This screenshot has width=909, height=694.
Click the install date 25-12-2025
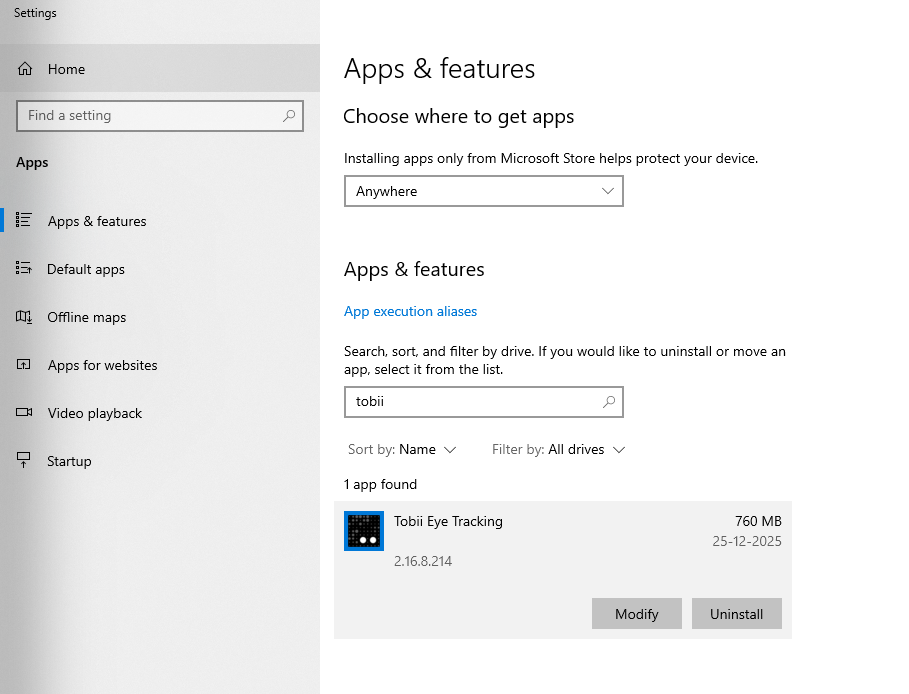(x=747, y=541)
